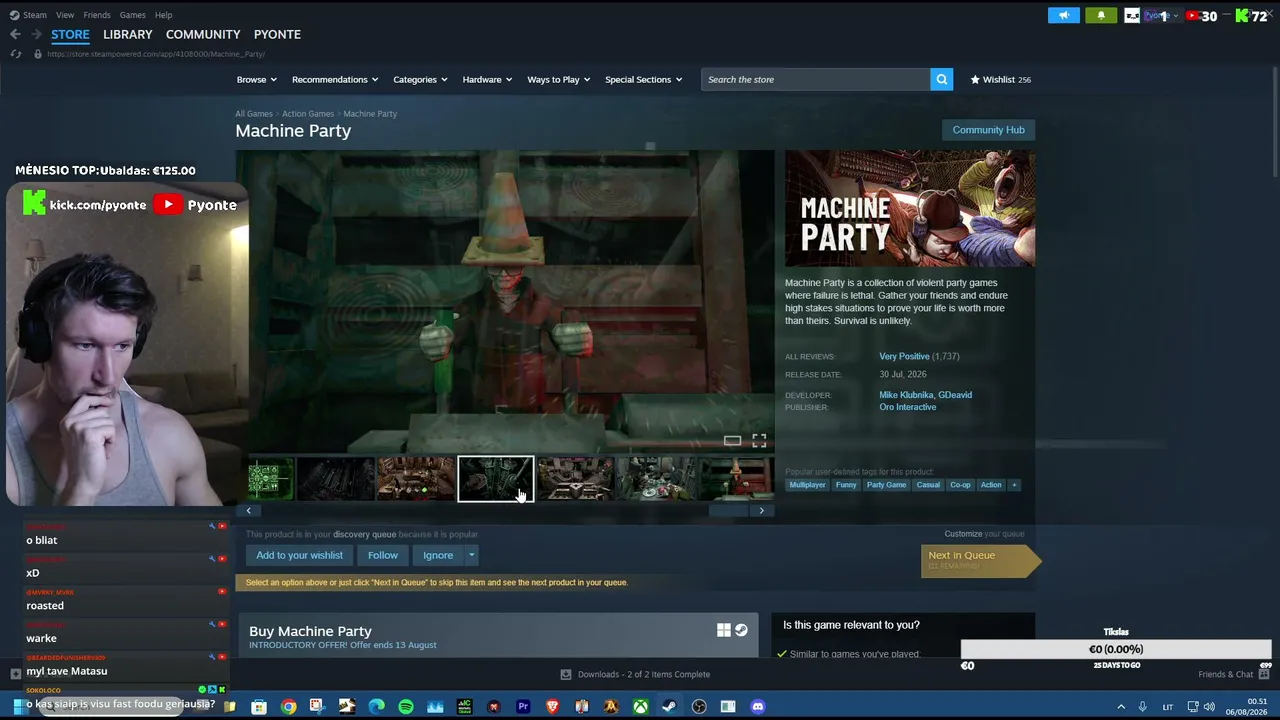Viewport: 1280px width, 720px height.
Task: Focus the Search the store field
Action: 816,79
